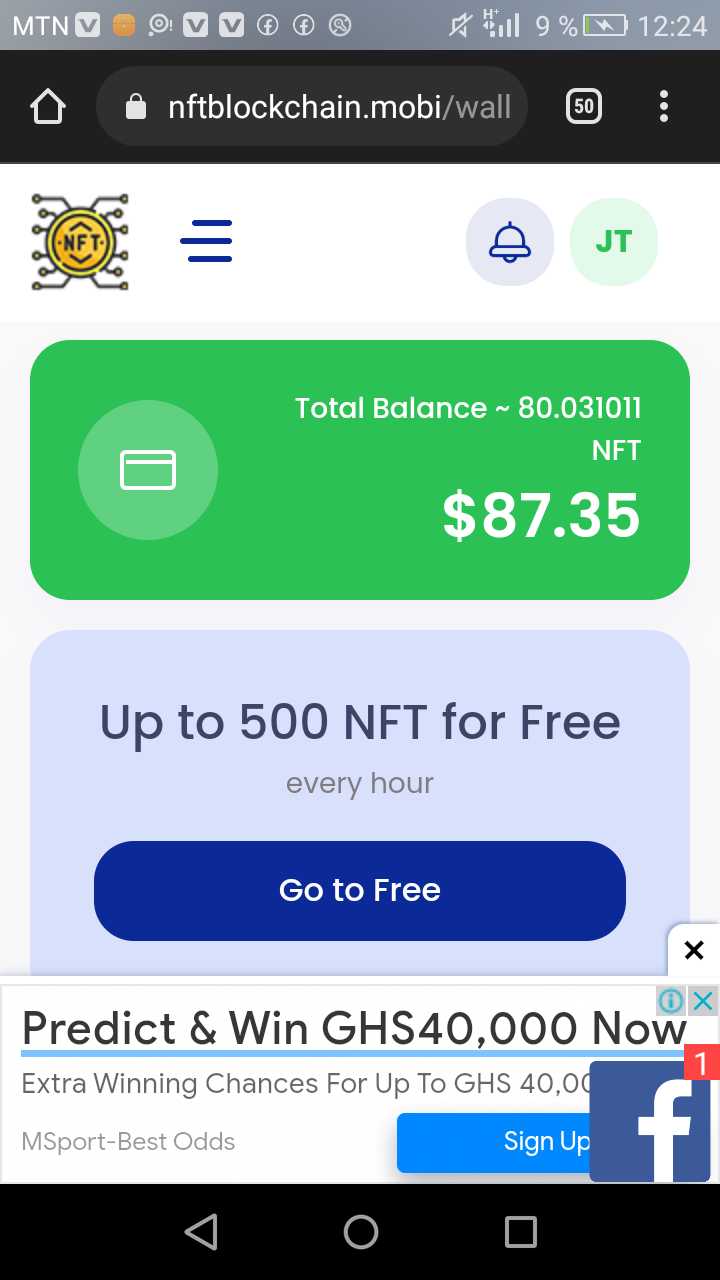This screenshot has height=1280, width=720.
Task: Tap the browser home icon
Action: pyautogui.click(x=48, y=106)
